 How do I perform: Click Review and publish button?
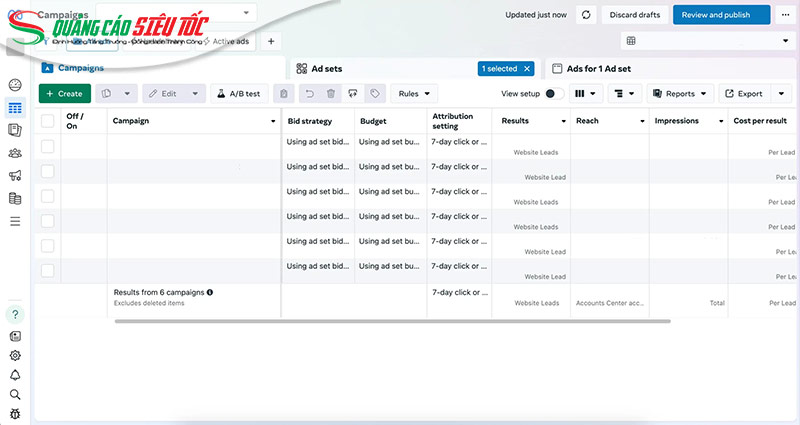click(721, 15)
